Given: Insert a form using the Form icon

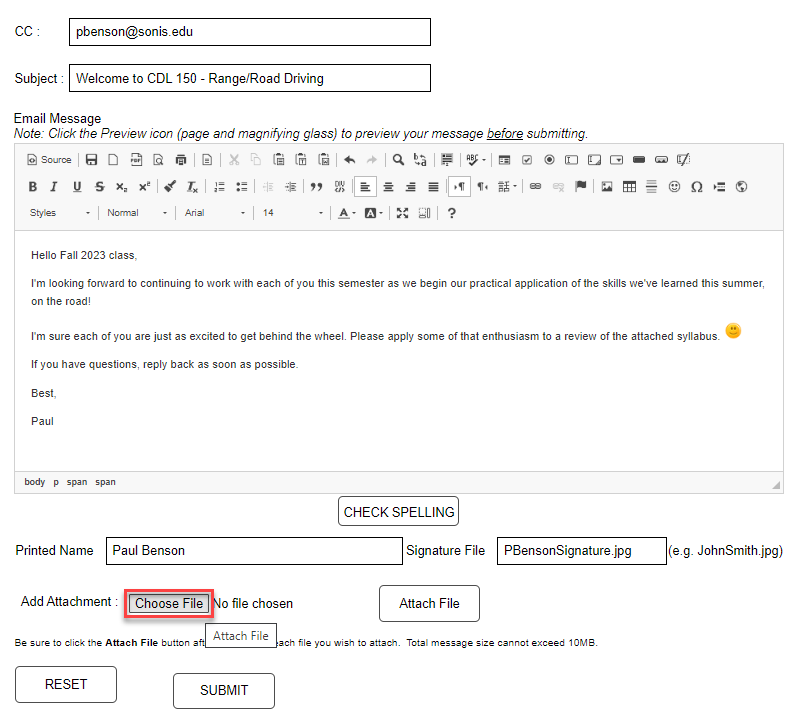Looking at the screenshot, I should pyautogui.click(x=504, y=160).
